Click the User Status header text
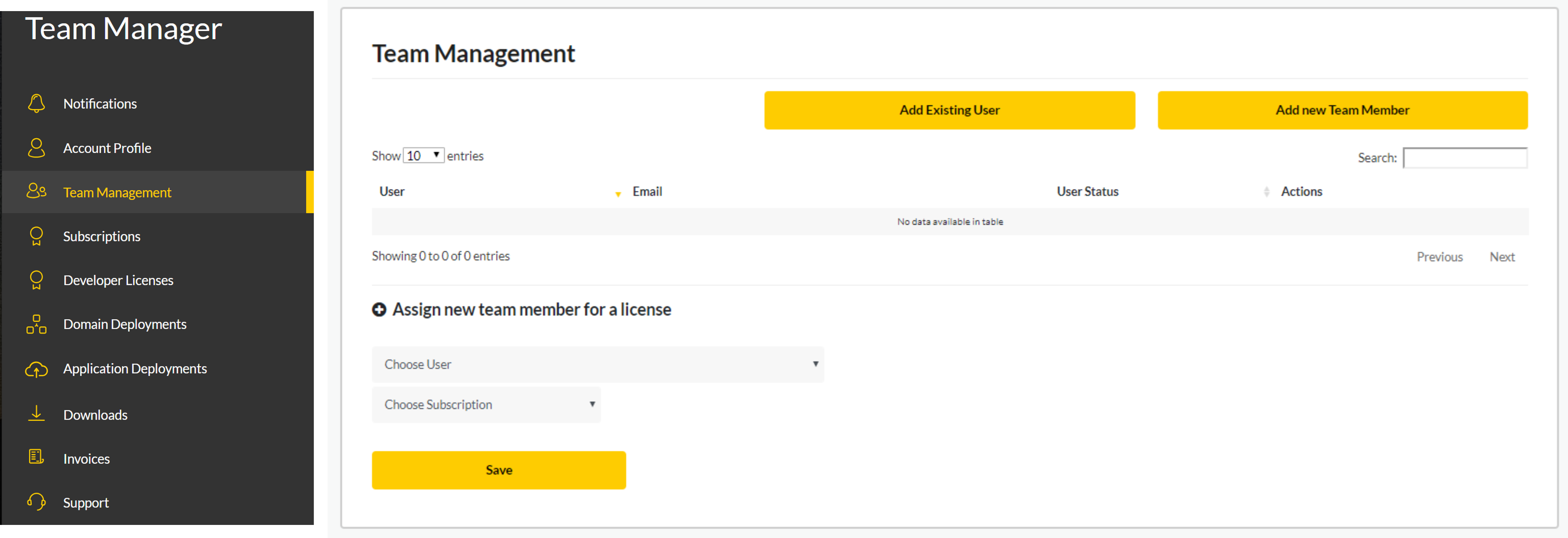 point(1087,192)
